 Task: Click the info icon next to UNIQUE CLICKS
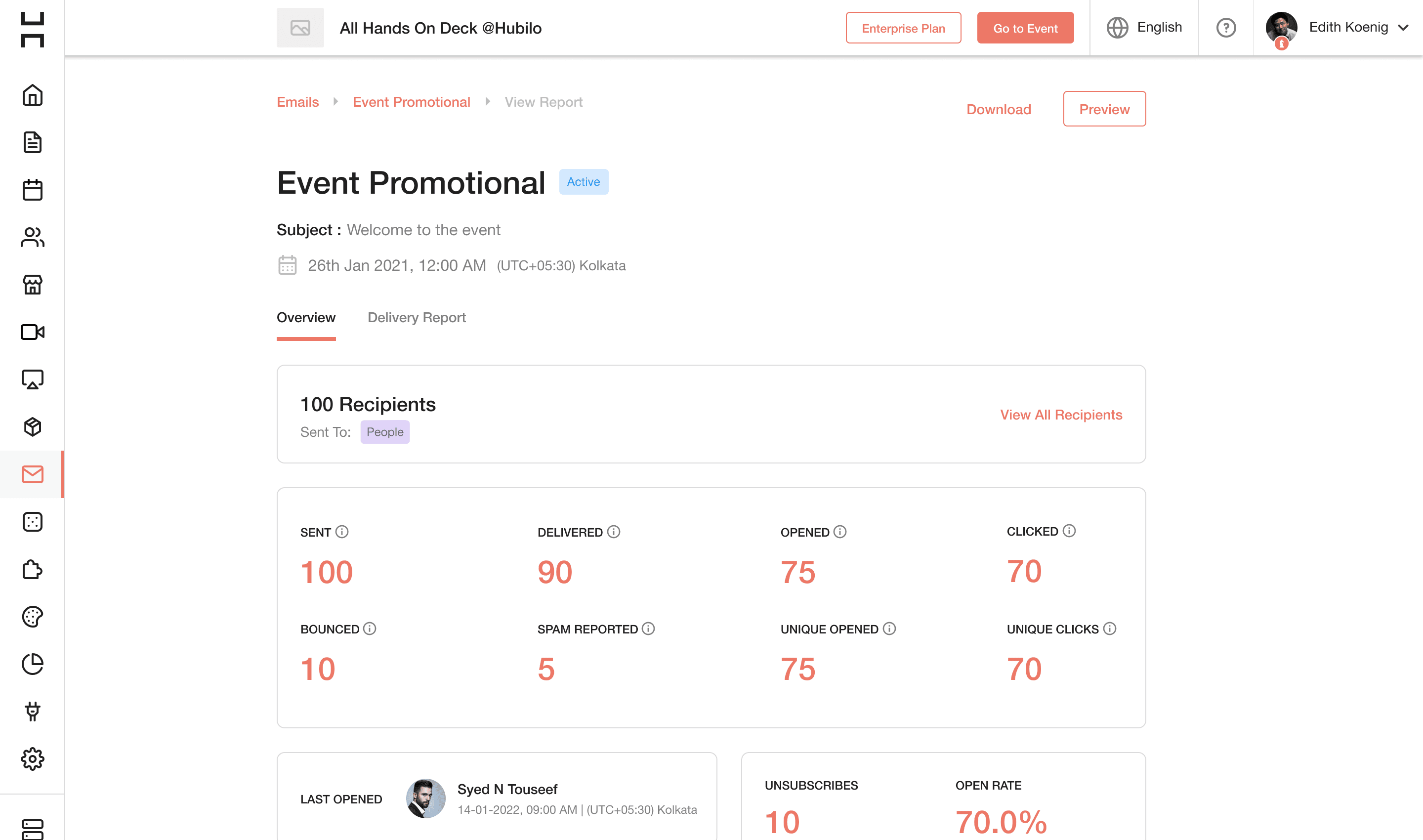[x=1109, y=629]
